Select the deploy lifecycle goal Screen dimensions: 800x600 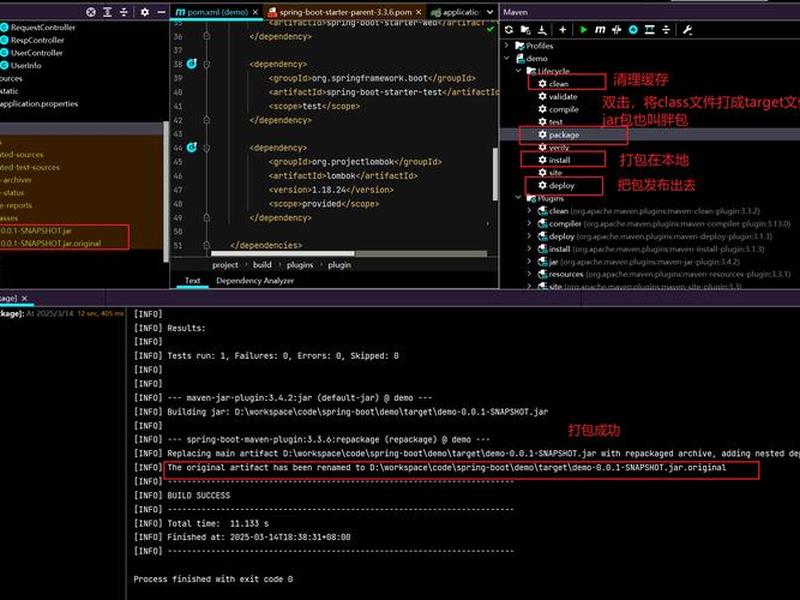tap(556, 186)
